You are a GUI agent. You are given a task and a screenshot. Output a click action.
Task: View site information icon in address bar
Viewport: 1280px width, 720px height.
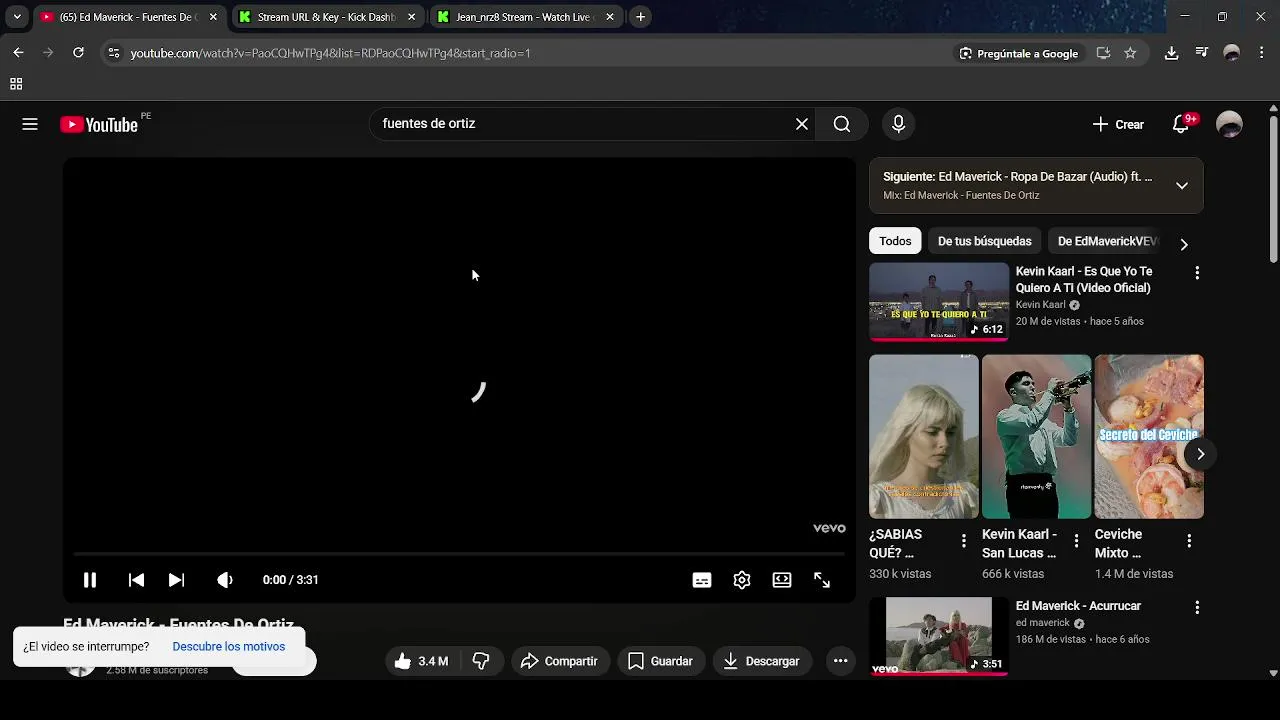pos(114,53)
